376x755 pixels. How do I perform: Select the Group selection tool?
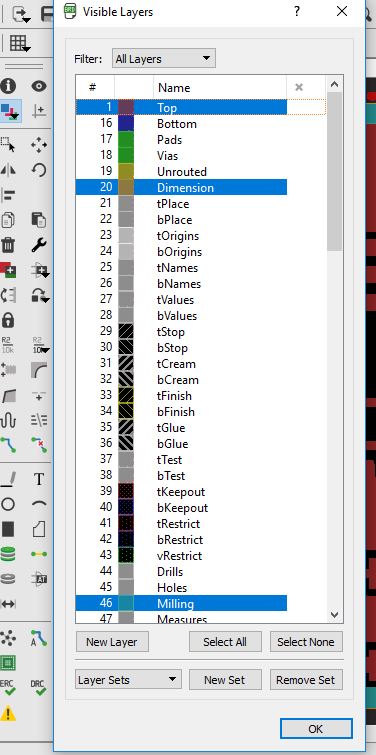(x=8, y=144)
